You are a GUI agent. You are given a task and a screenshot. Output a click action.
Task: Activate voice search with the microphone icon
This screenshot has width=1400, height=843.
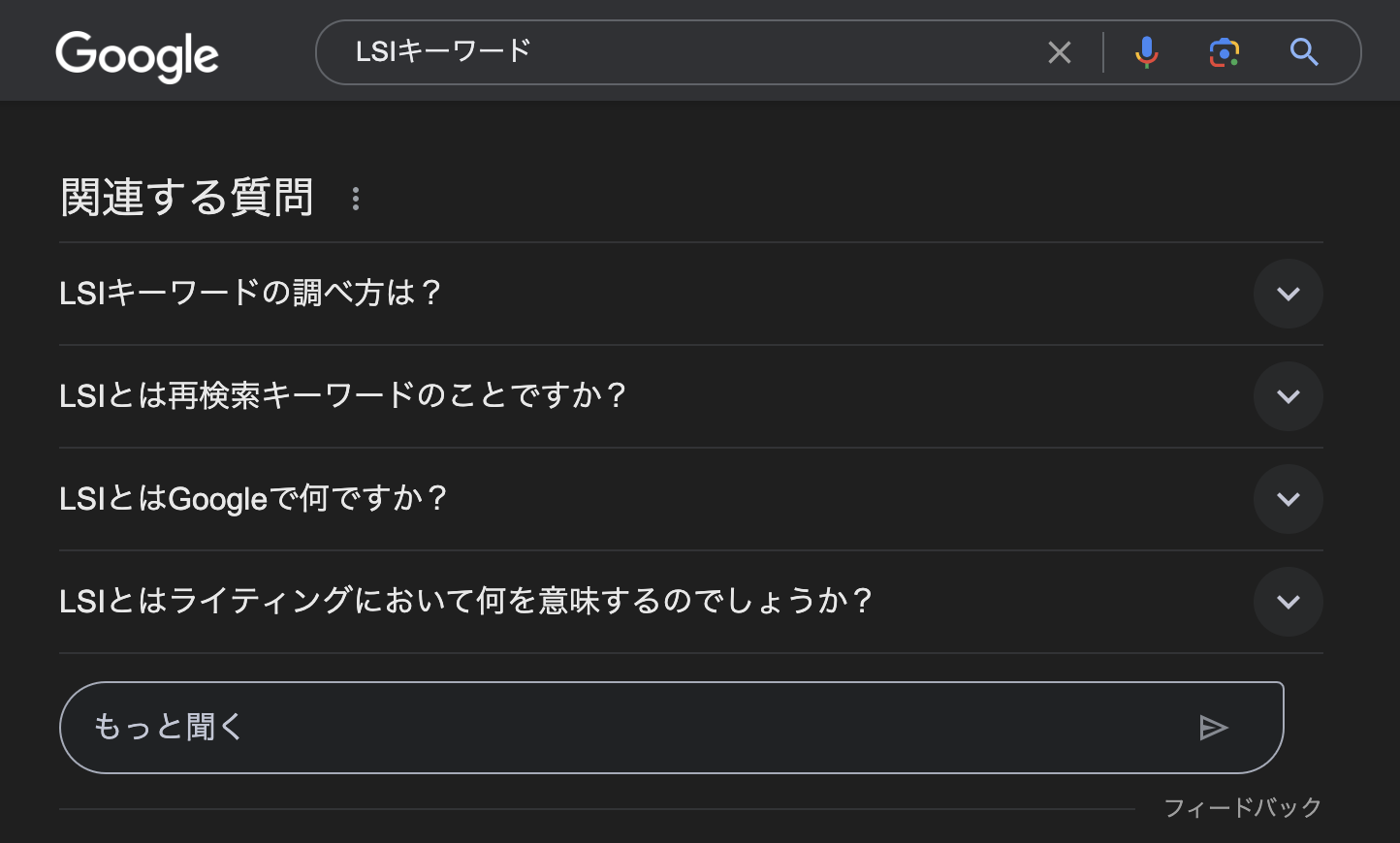(1146, 52)
